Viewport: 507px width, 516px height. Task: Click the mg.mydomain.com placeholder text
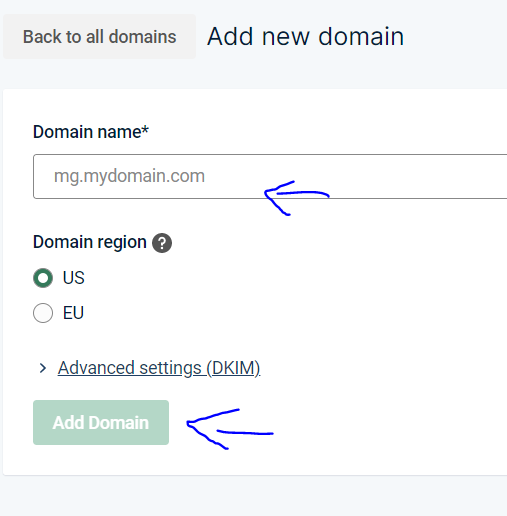coord(129,176)
